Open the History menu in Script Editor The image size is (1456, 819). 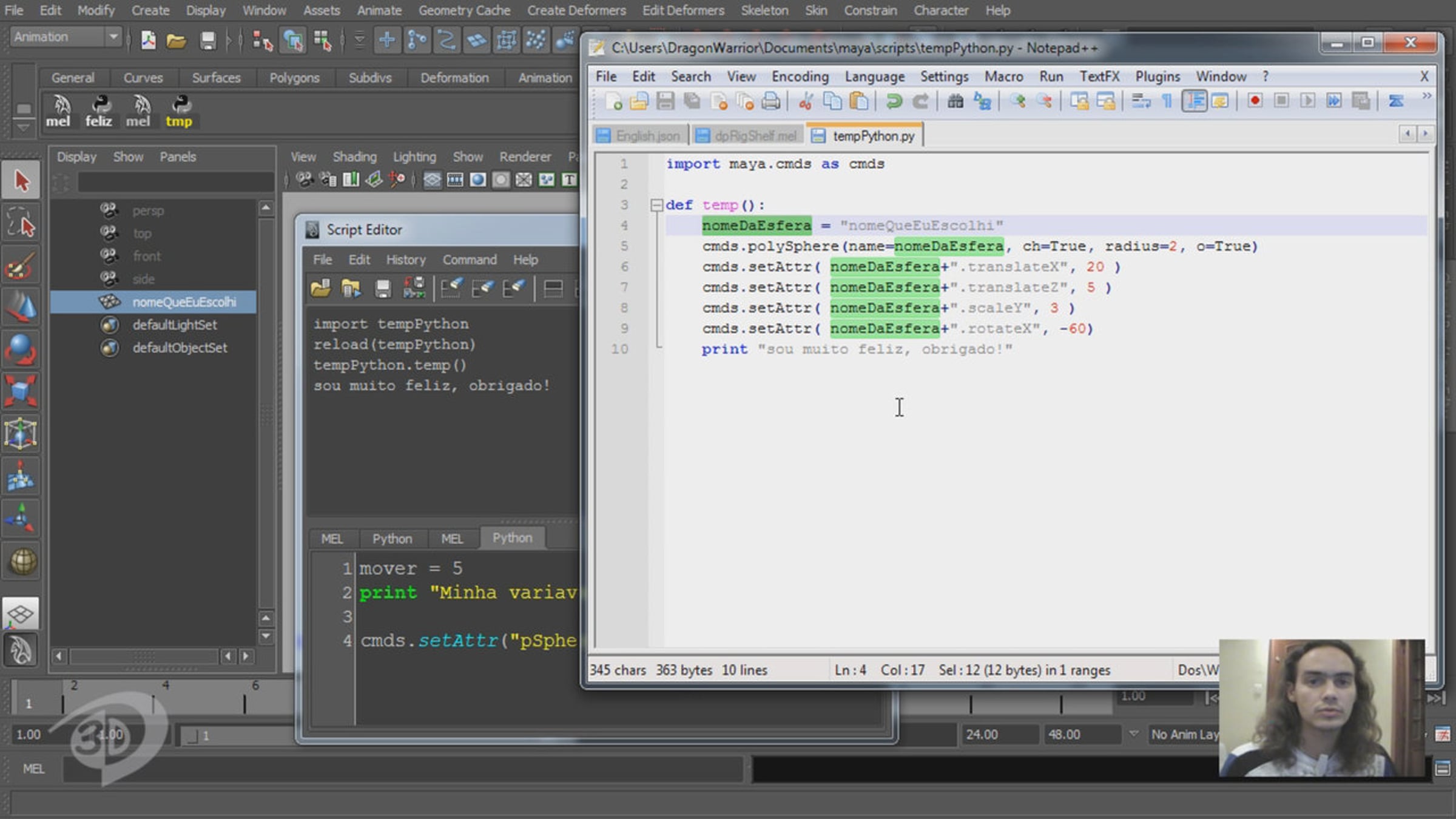pyautogui.click(x=406, y=260)
